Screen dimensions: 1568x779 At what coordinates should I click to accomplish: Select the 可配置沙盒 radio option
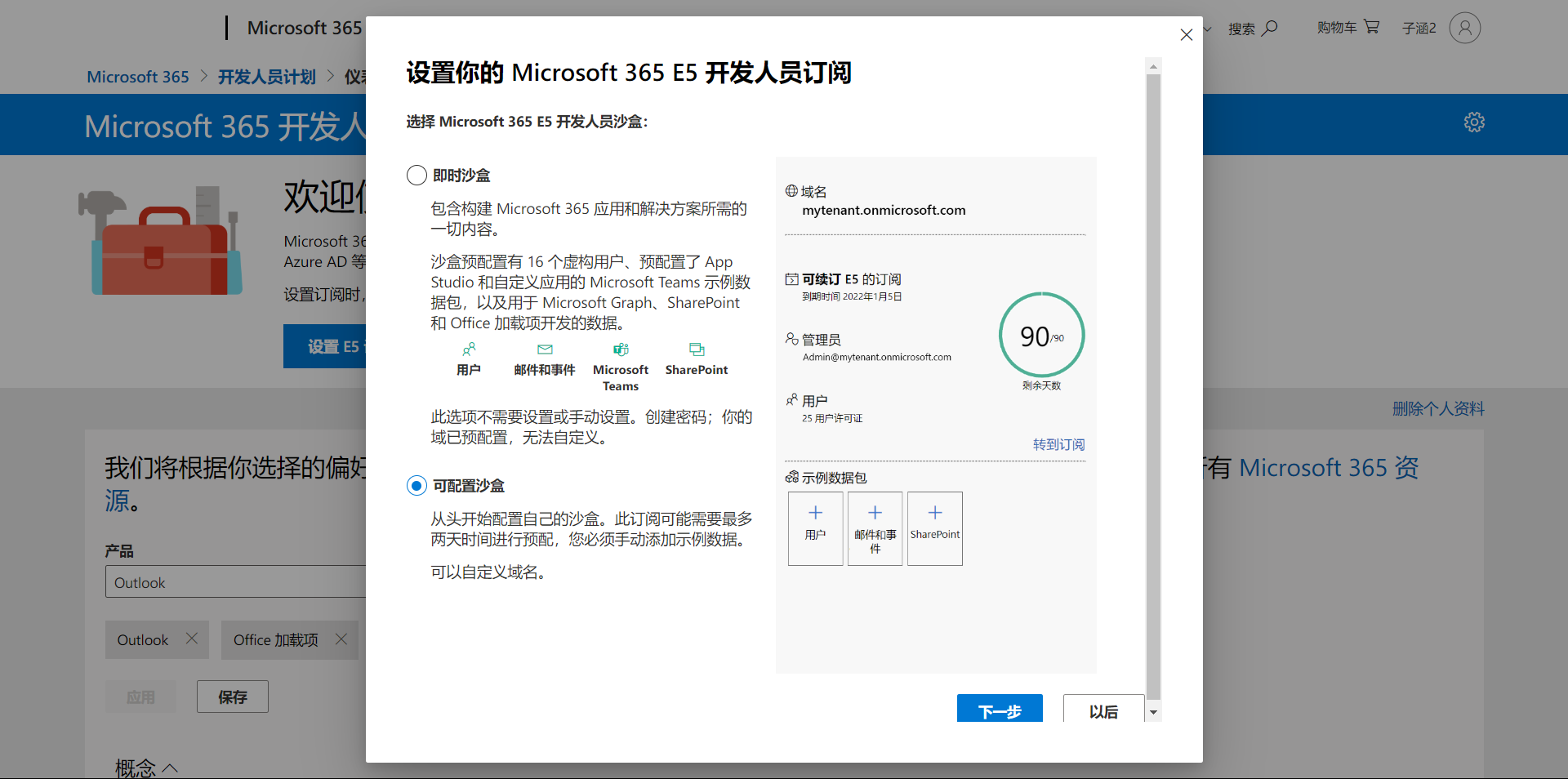(416, 486)
